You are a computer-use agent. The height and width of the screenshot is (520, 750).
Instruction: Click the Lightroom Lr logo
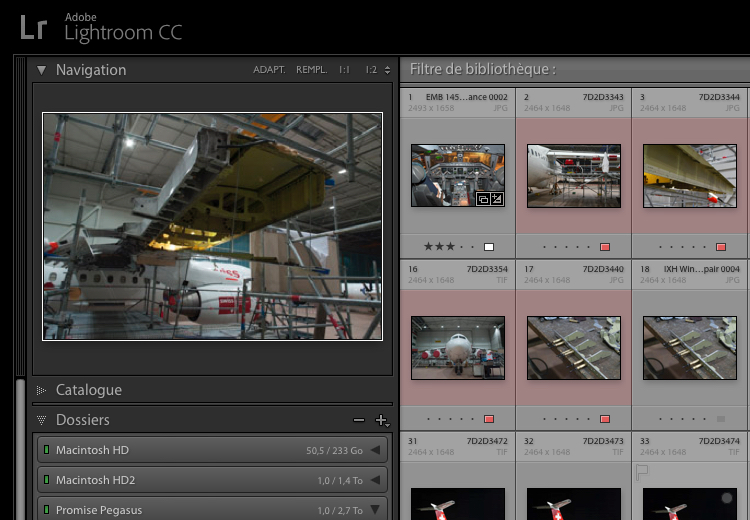[33, 28]
